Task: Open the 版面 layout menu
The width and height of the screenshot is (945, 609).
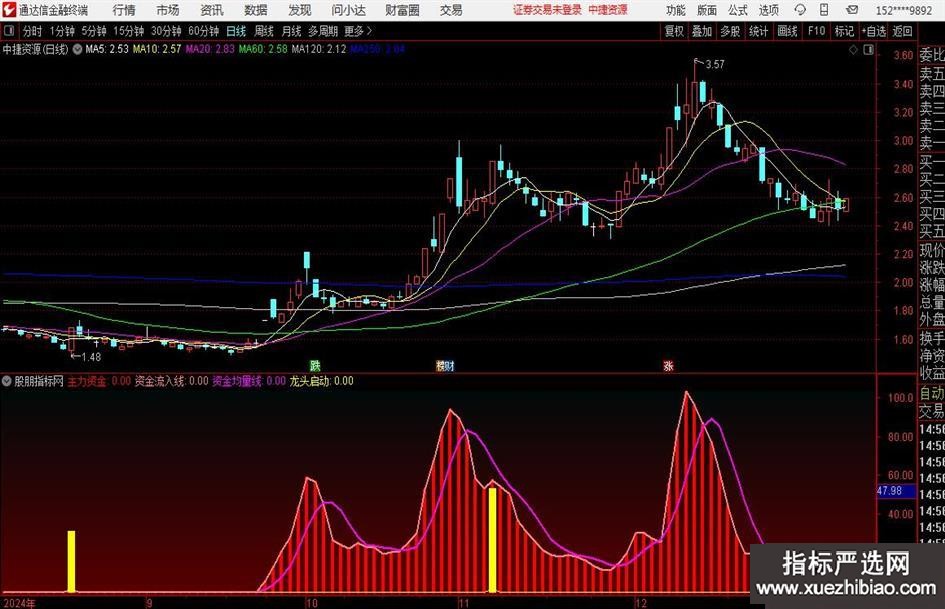Action: point(707,10)
